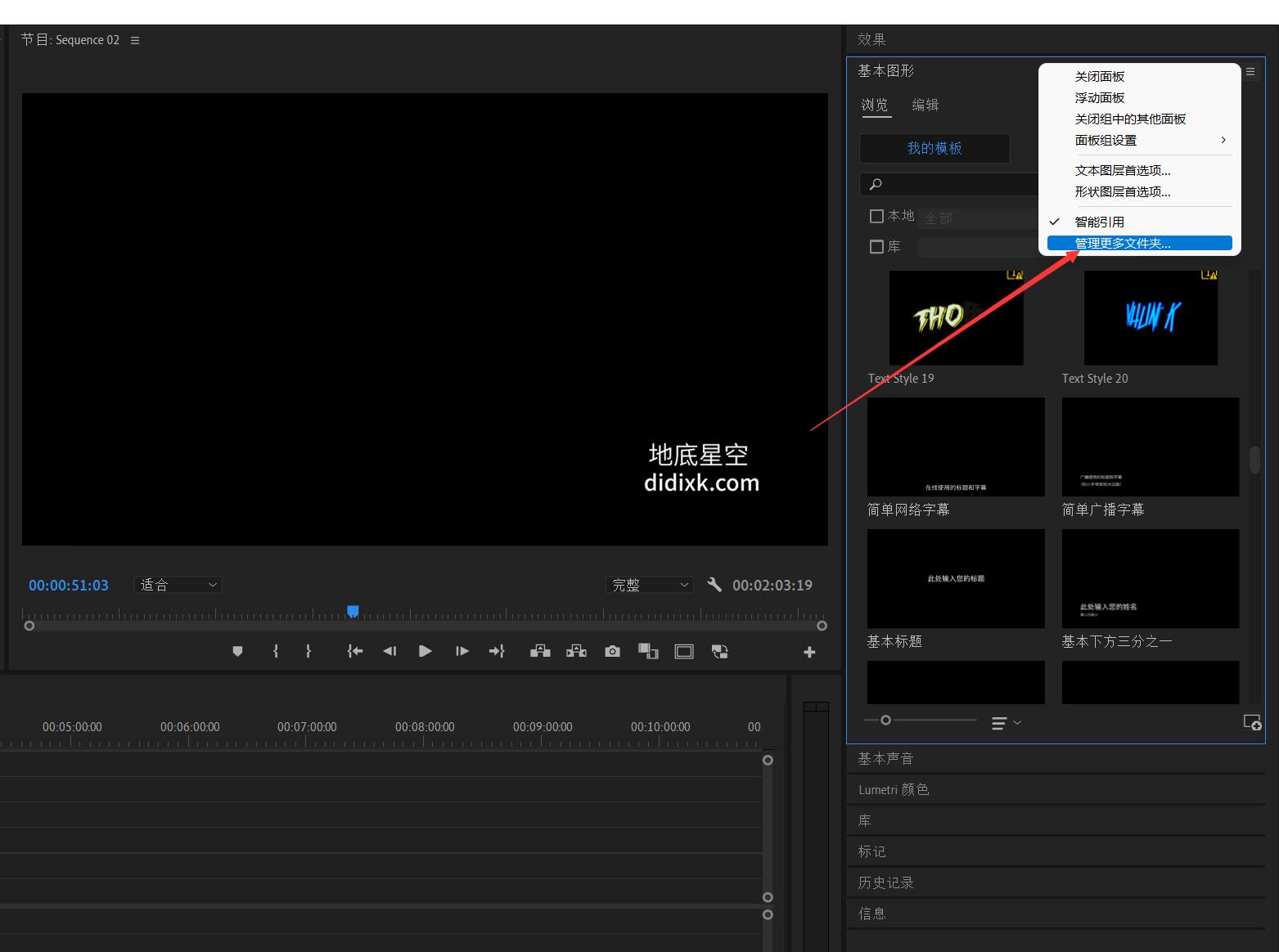Open the 历史记录 panel

(x=885, y=882)
